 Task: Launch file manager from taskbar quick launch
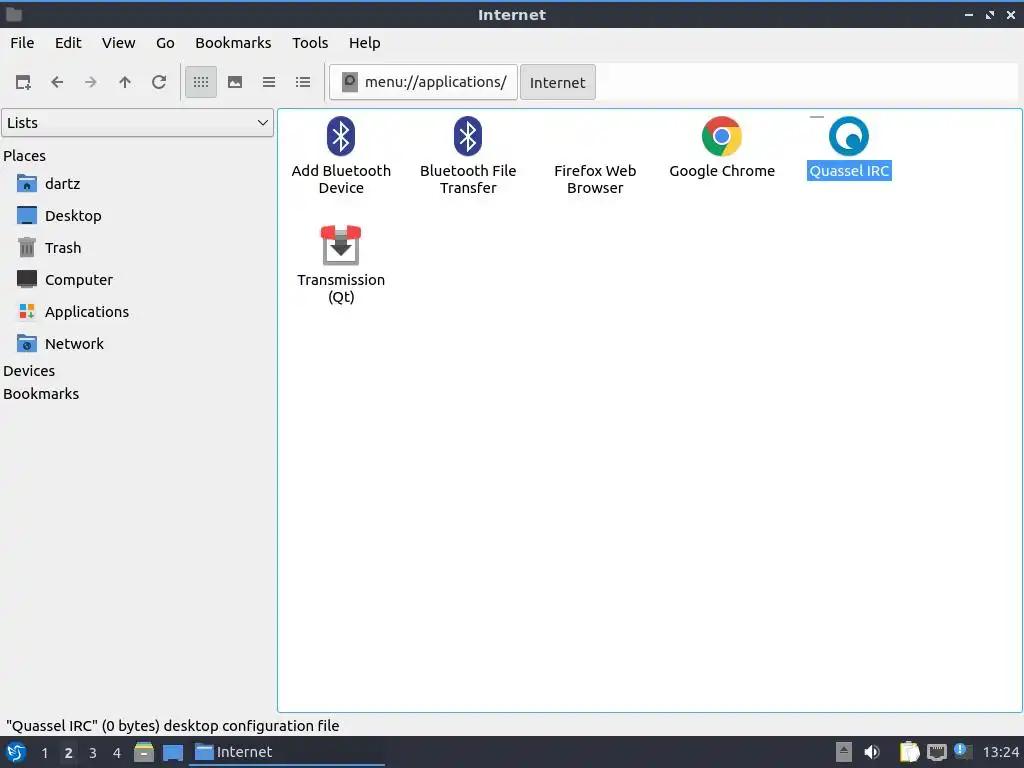tap(144, 752)
